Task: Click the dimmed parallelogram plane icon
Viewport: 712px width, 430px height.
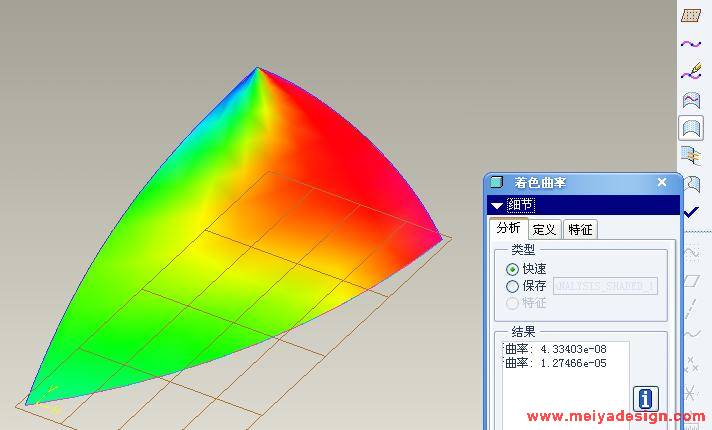Action: (691, 281)
